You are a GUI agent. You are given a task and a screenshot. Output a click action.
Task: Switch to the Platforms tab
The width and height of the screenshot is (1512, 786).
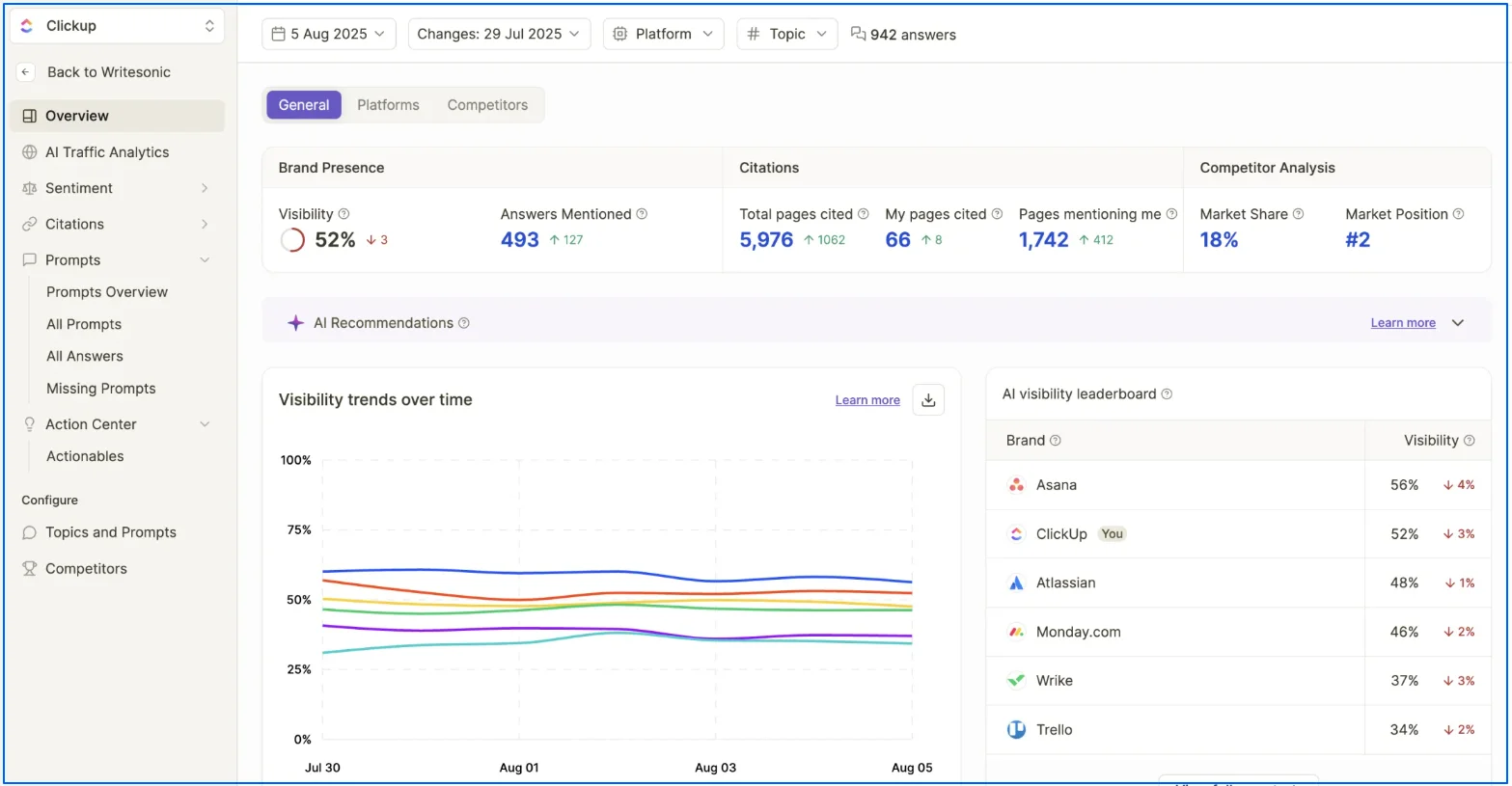point(388,105)
